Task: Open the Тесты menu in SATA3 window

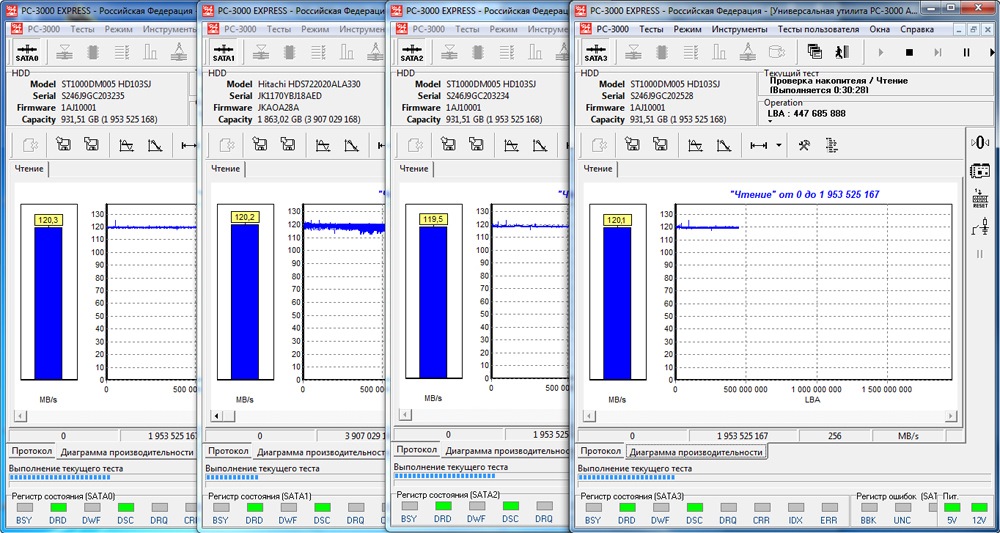Action: [x=651, y=29]
